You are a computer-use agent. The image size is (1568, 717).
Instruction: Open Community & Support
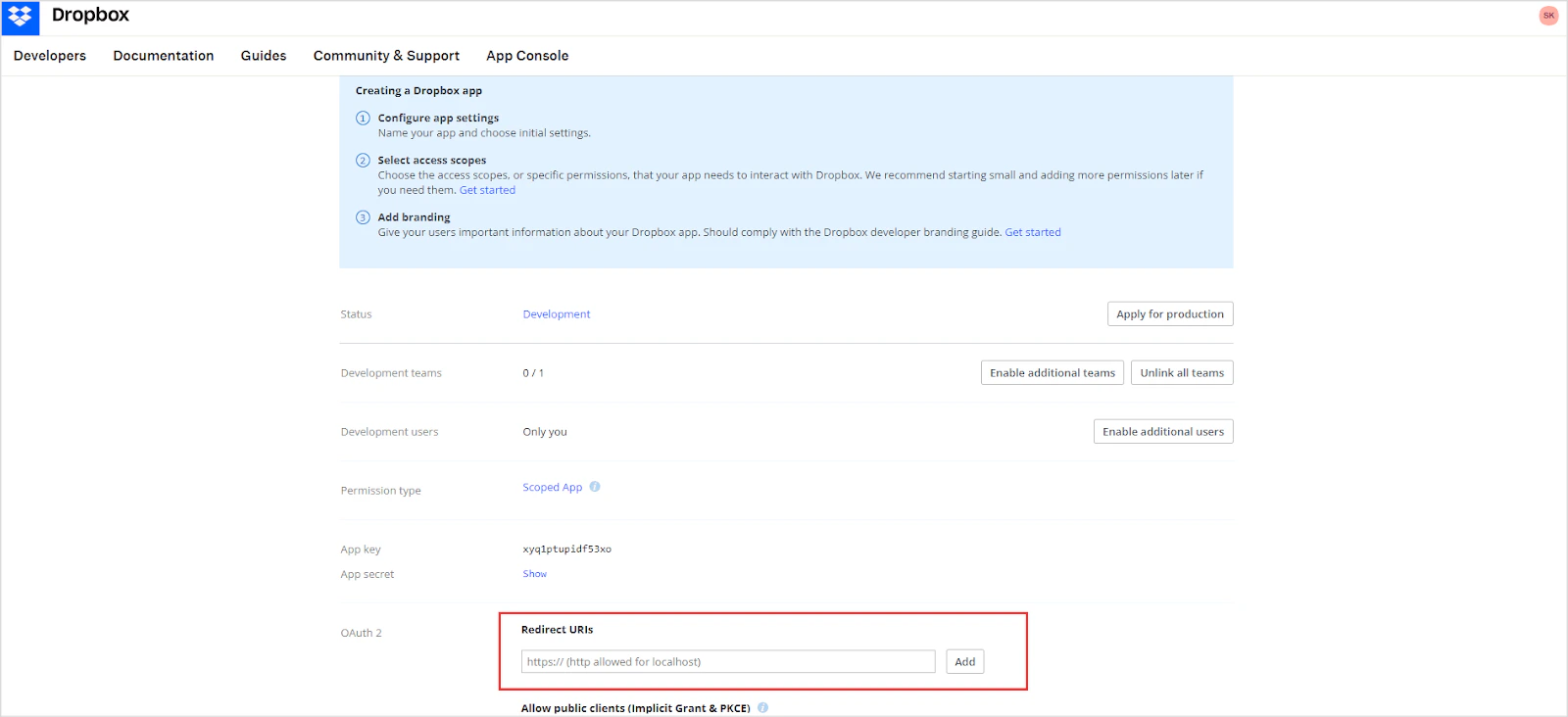386,56
